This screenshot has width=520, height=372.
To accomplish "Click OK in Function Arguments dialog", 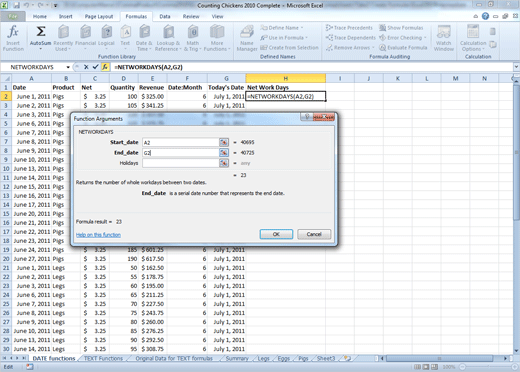I will 276,234.
